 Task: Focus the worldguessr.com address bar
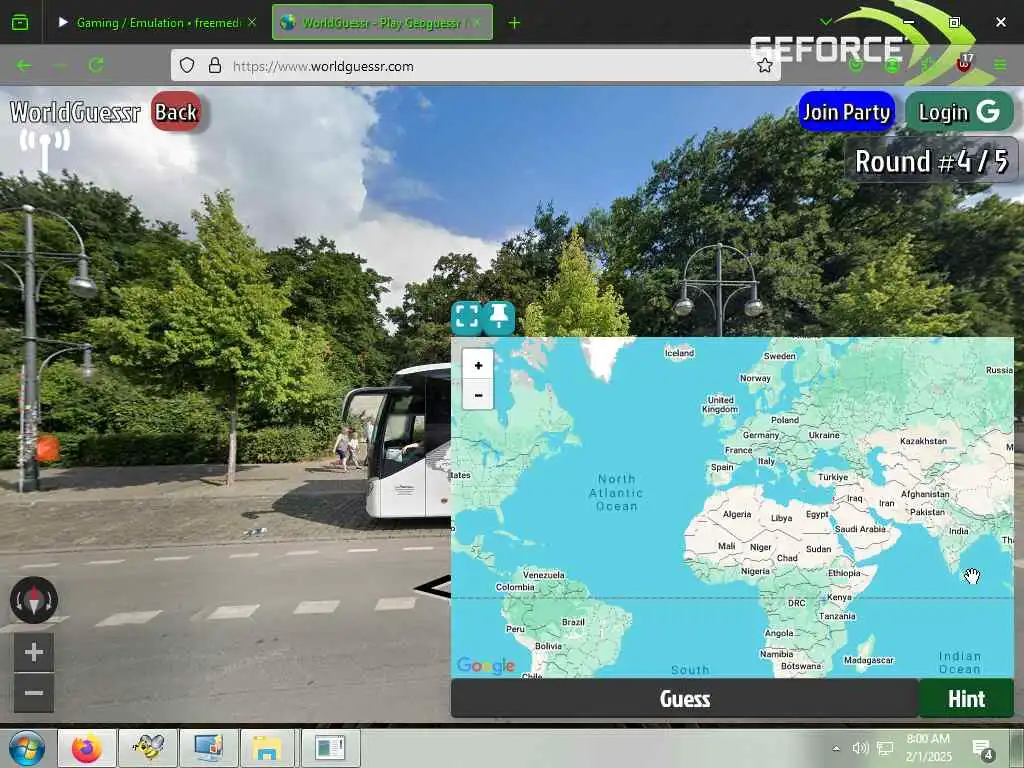click(475, 66)
